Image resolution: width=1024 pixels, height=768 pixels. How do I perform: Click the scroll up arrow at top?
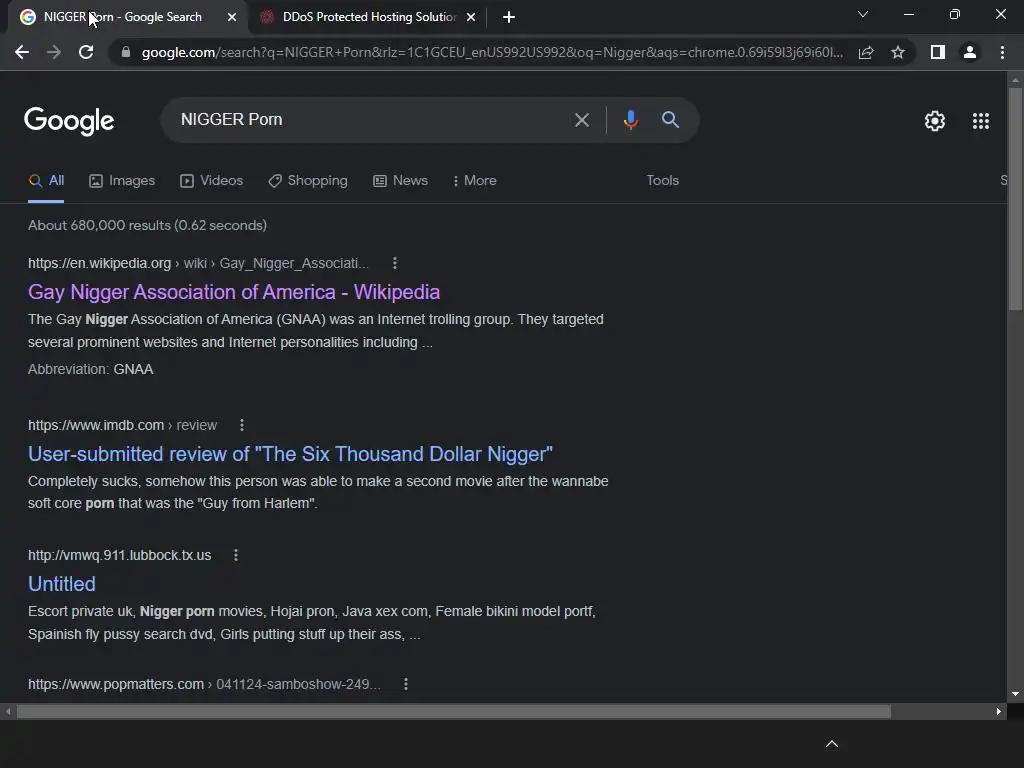[x=1015, y=80]
